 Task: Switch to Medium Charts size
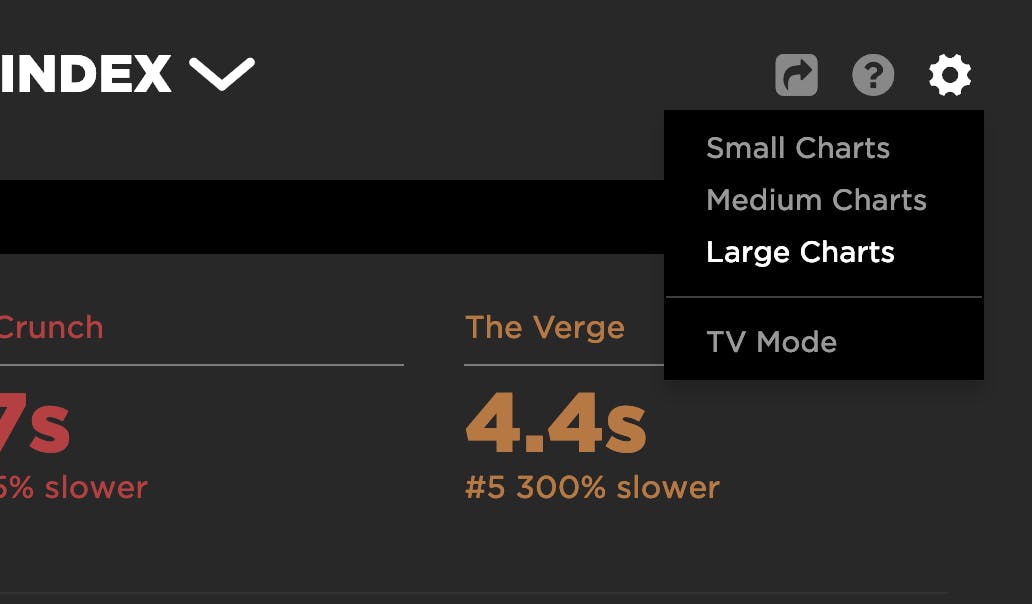[816, 200]
